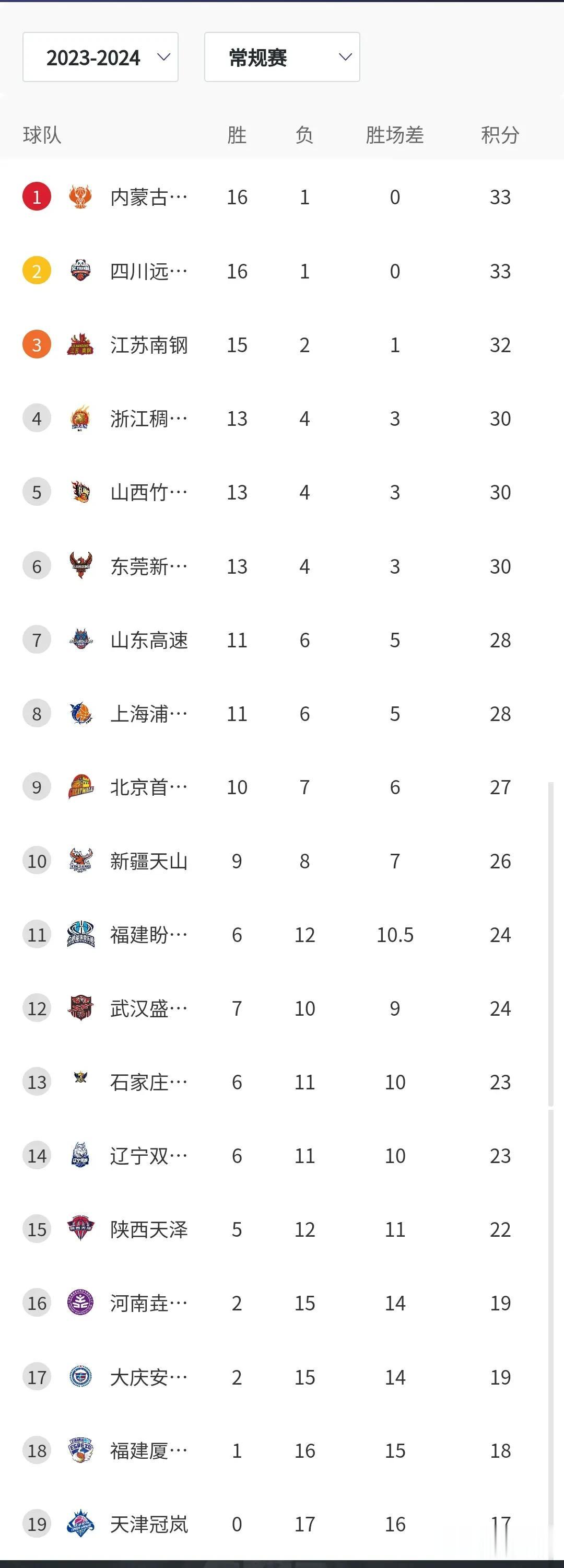Open the 天津冠岚 team logo
Screen dimensions: 564x1568
(x=80, y=1524)
